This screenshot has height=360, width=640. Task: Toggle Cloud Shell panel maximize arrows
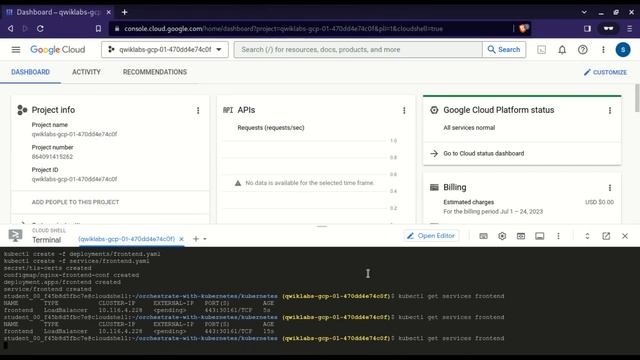point(587,236)
